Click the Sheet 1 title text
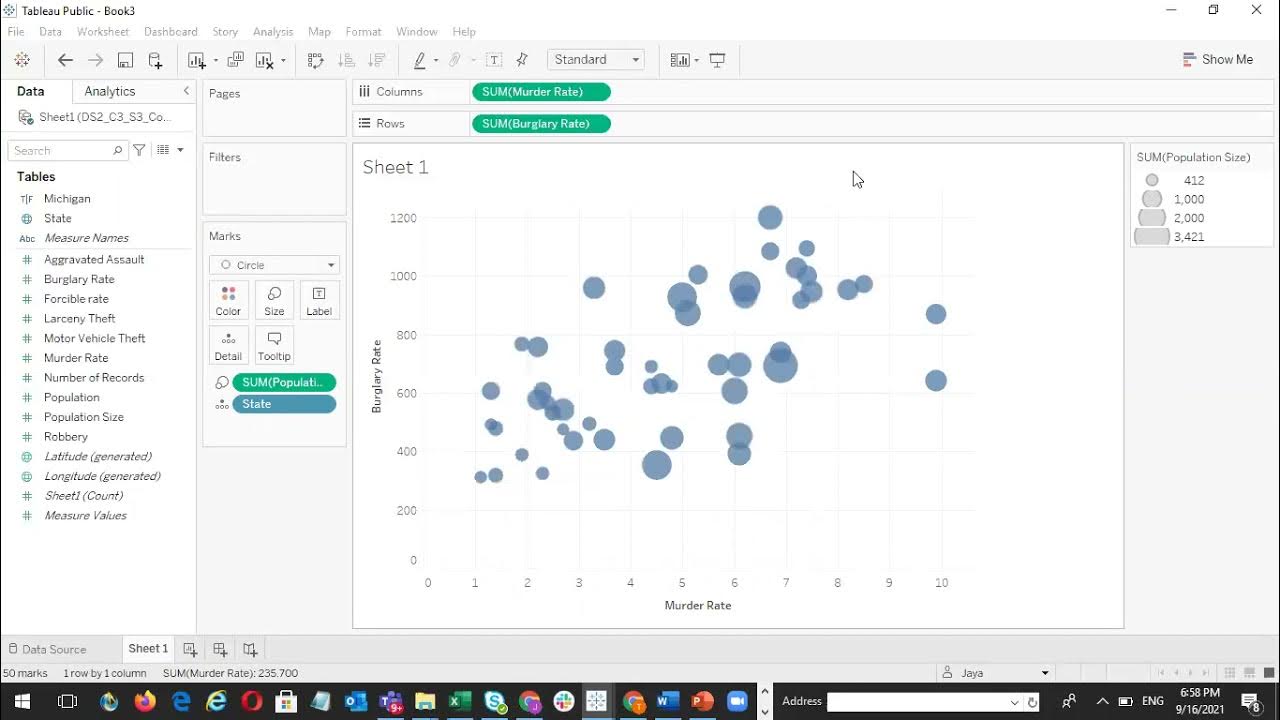The height and width of the screenshot is (720, 1280). point(395,167)
